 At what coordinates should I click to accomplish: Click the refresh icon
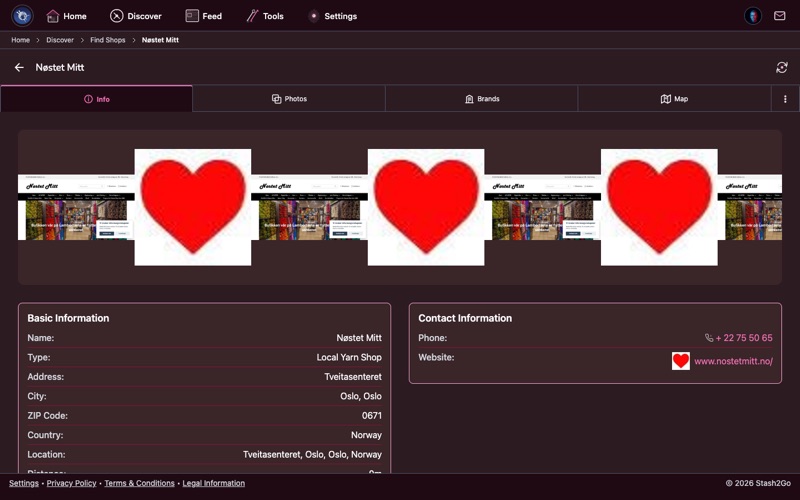click(782, 67)
